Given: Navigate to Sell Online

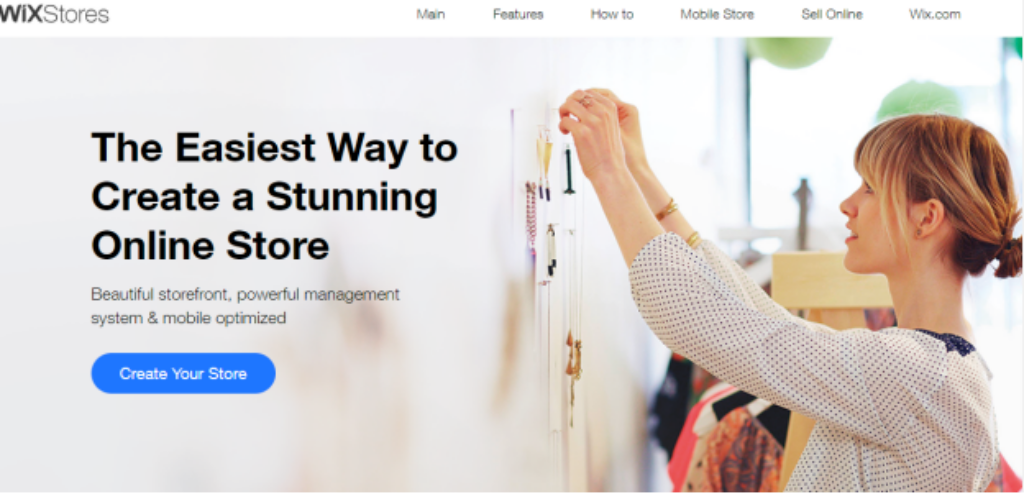Looking at the screenshot, I should click(x=832, y=14).
